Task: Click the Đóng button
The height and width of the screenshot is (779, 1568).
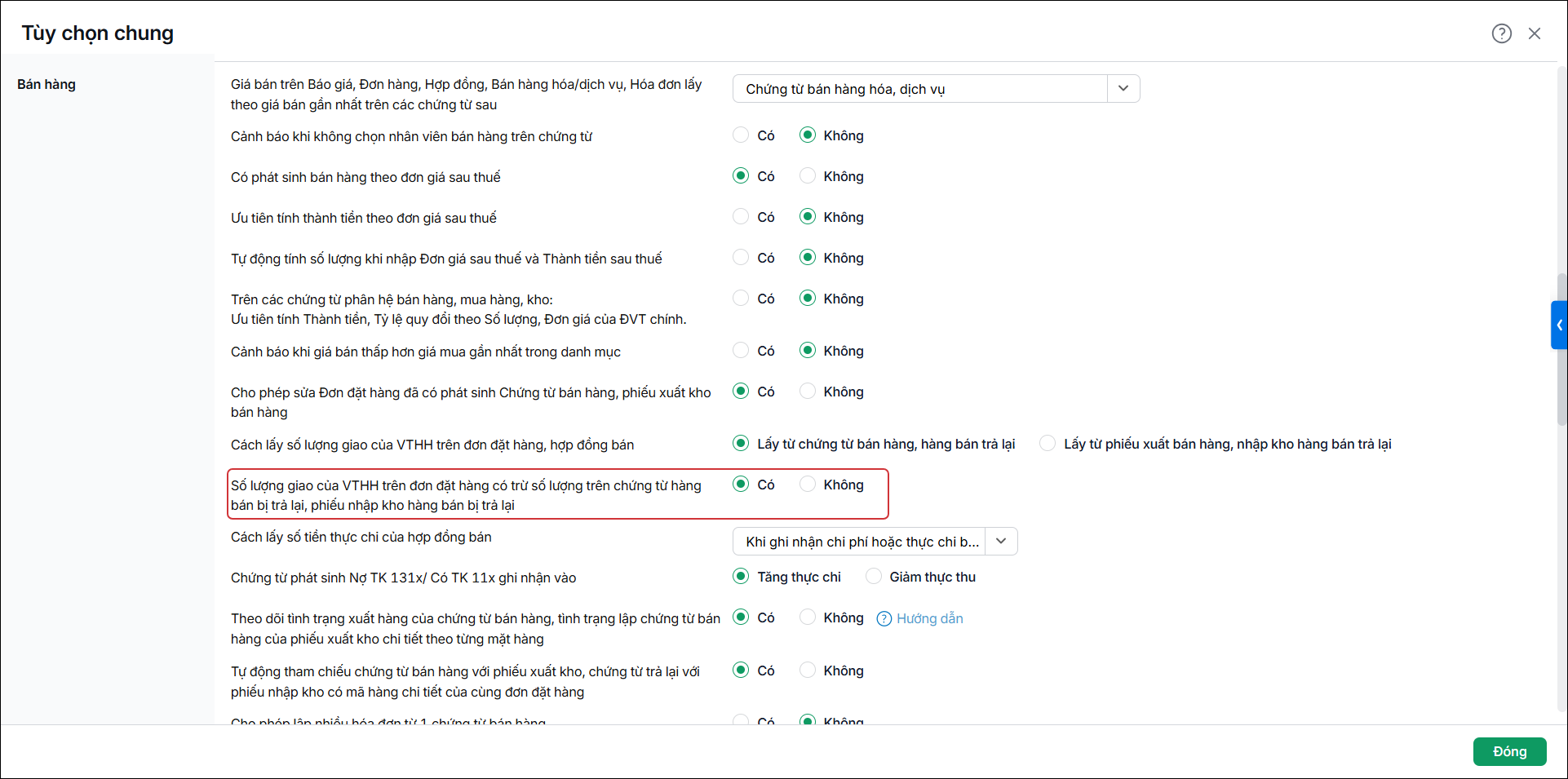Action: pos(1509,751)
